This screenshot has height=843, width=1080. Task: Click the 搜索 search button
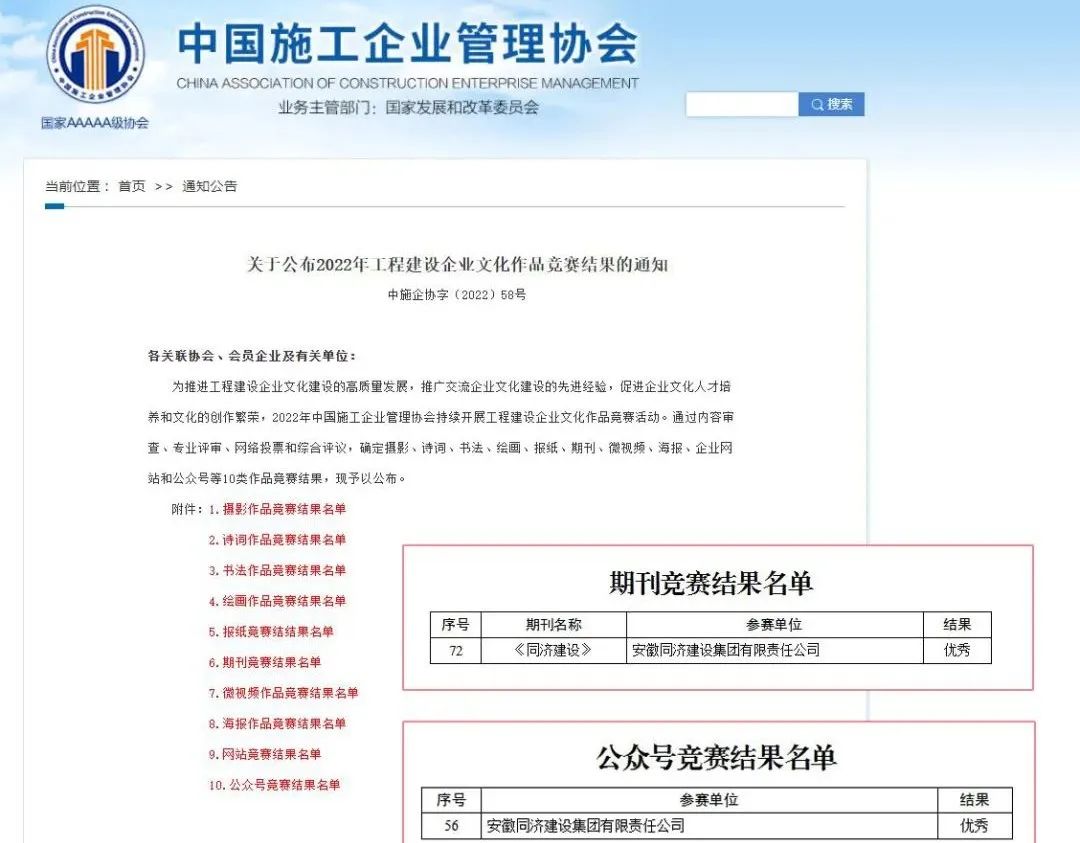coord(831,104)
